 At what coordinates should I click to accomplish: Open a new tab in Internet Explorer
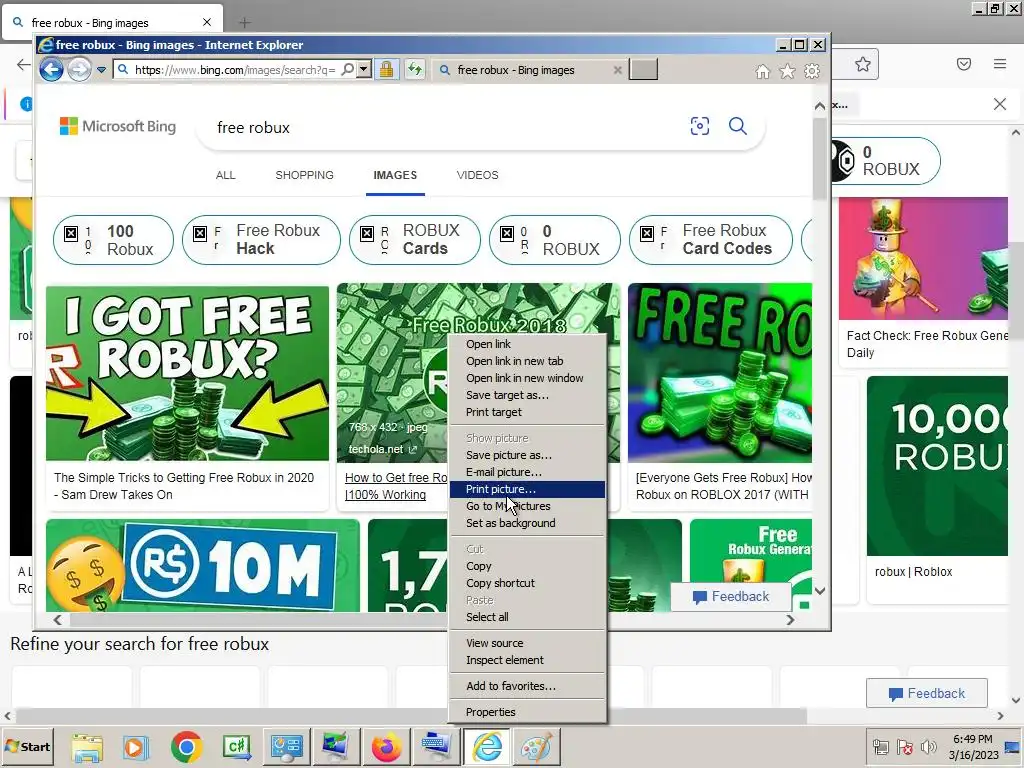pos(643,69)
